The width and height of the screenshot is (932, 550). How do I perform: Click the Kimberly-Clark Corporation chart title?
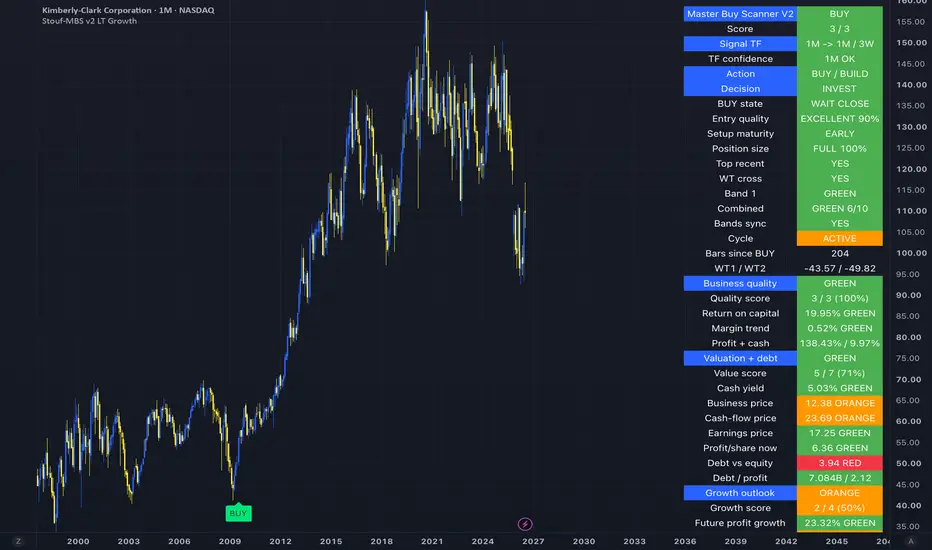[128, 10]
